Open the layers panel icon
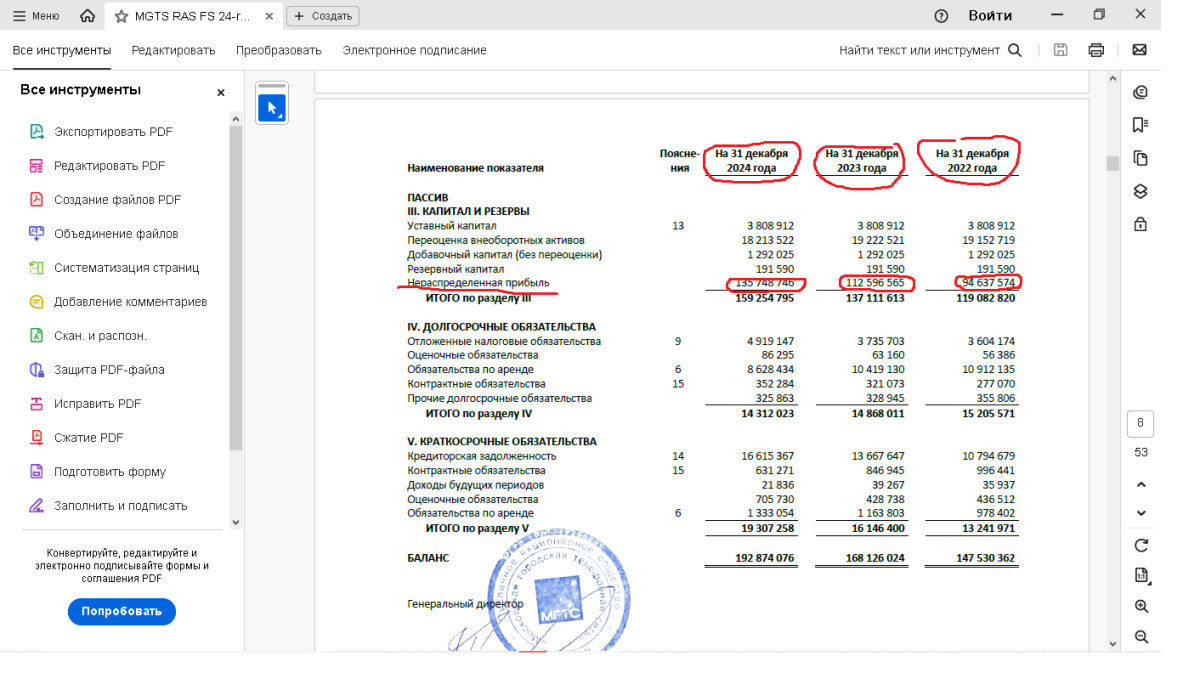1200x690 pixels. (x=1140, y=191)
